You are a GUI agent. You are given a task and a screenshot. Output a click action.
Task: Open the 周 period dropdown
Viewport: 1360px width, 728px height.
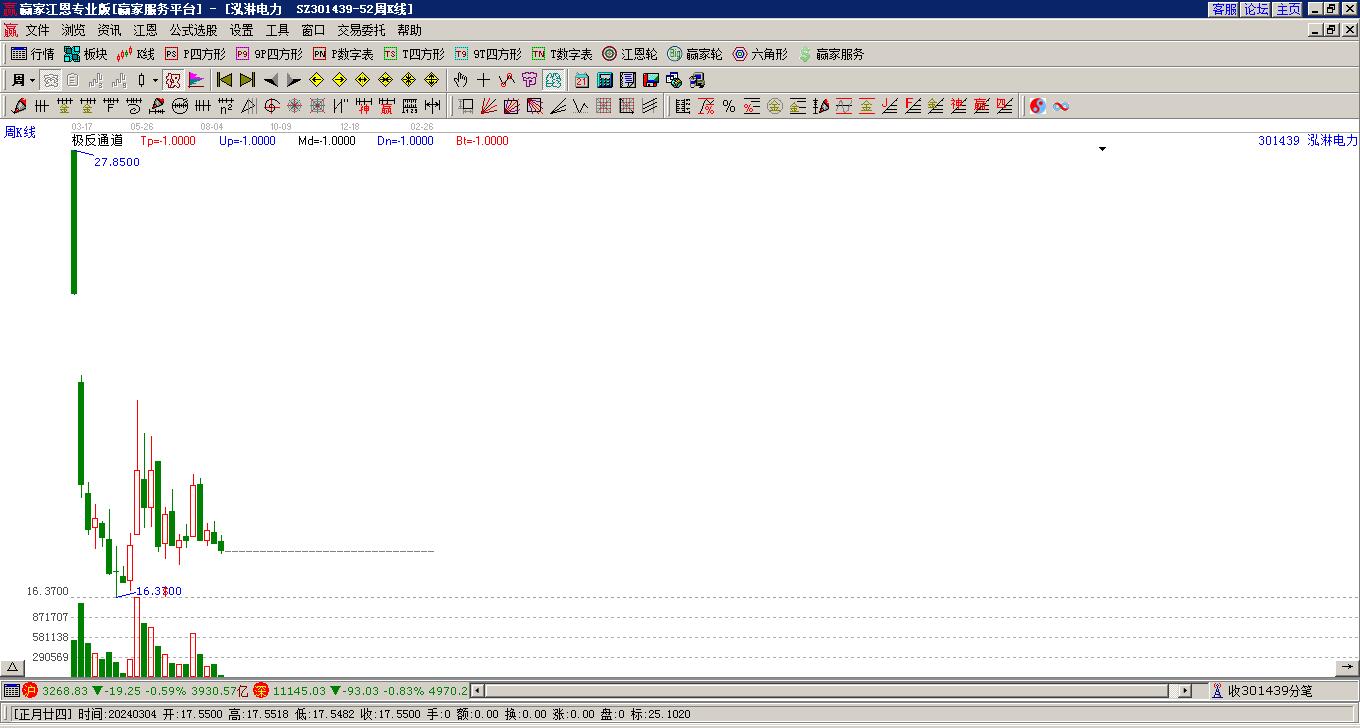pyautogui.click(x=23, y=80)
